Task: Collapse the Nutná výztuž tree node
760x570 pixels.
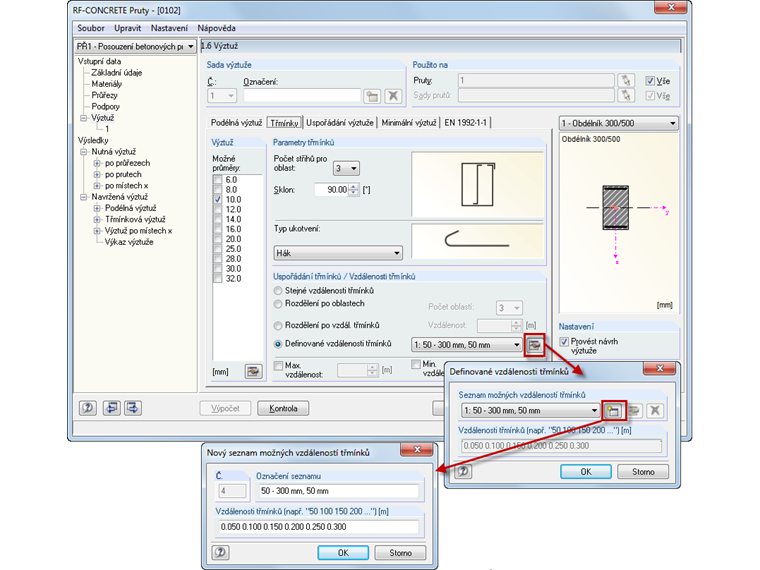Action: [83, 152]
